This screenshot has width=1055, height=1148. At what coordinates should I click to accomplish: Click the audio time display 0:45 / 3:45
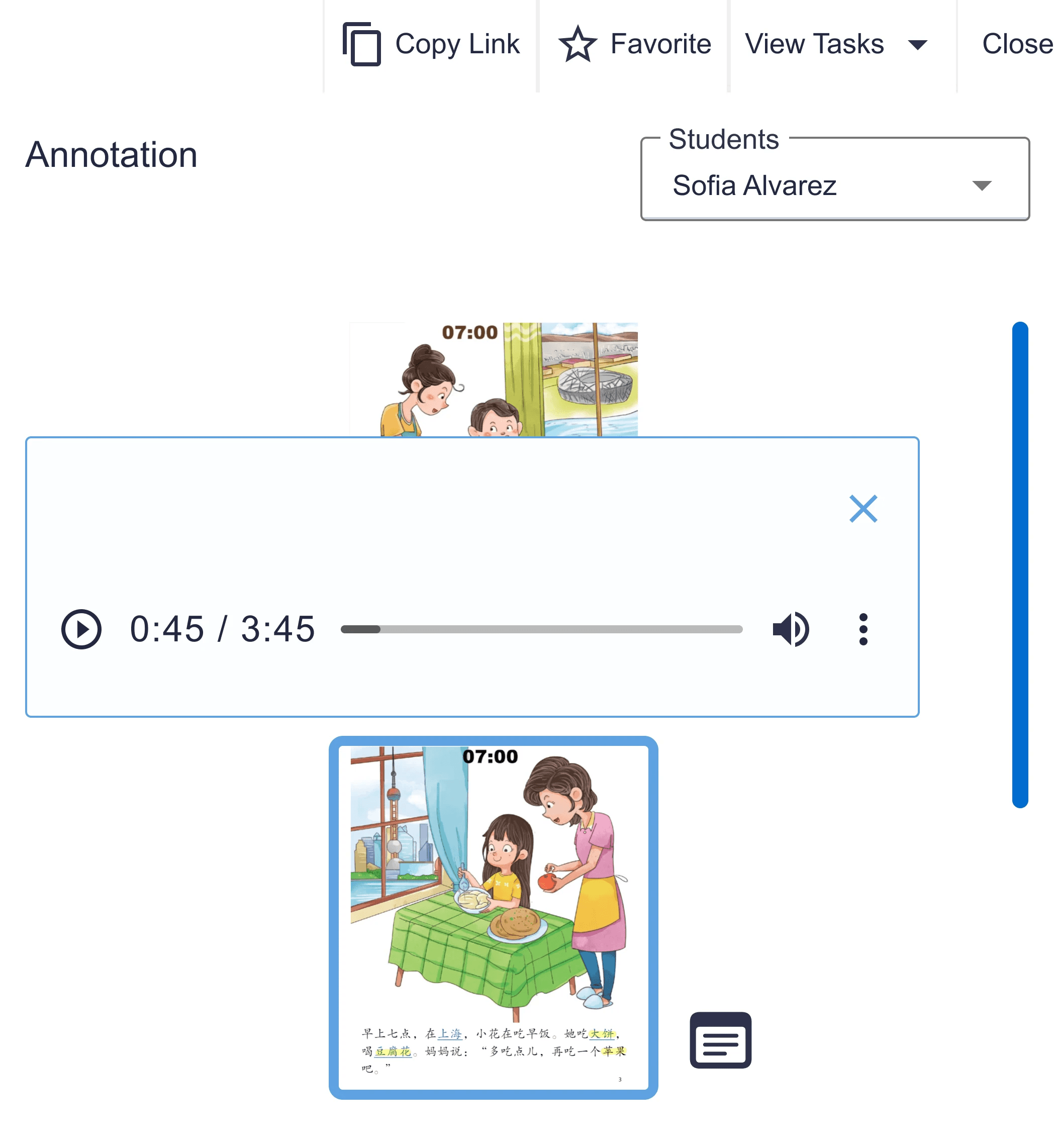[x=222, y=629]
